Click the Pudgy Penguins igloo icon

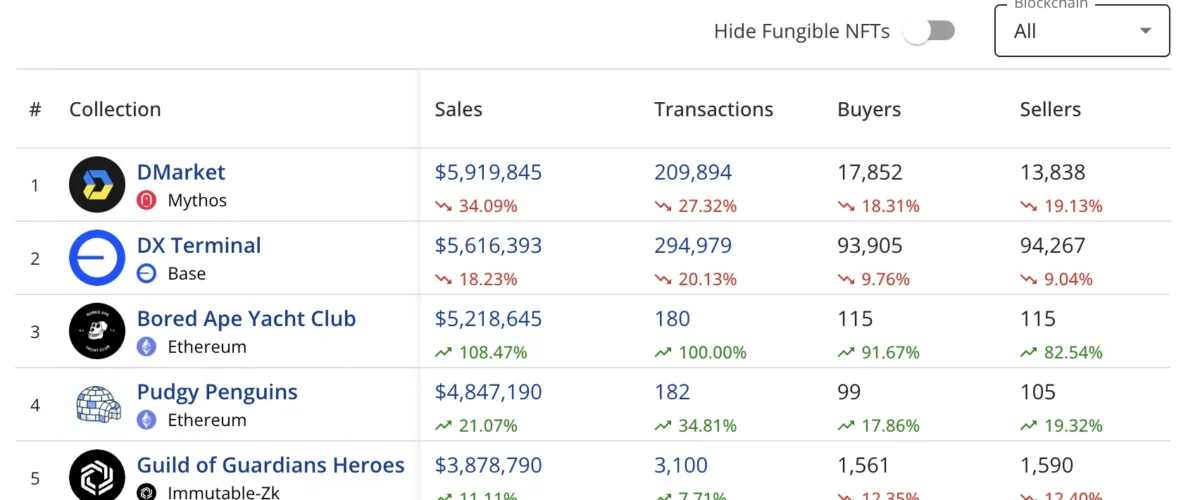pos(97,404)
